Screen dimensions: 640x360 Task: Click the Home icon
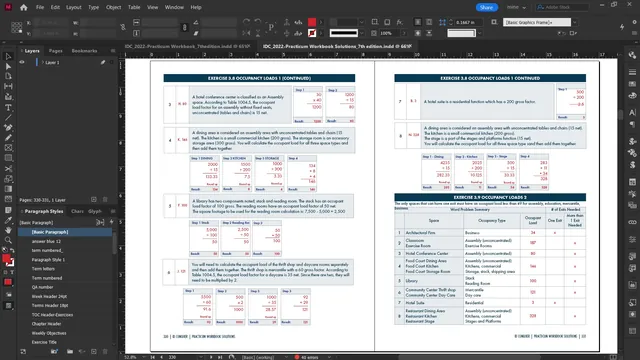[24, 7]
